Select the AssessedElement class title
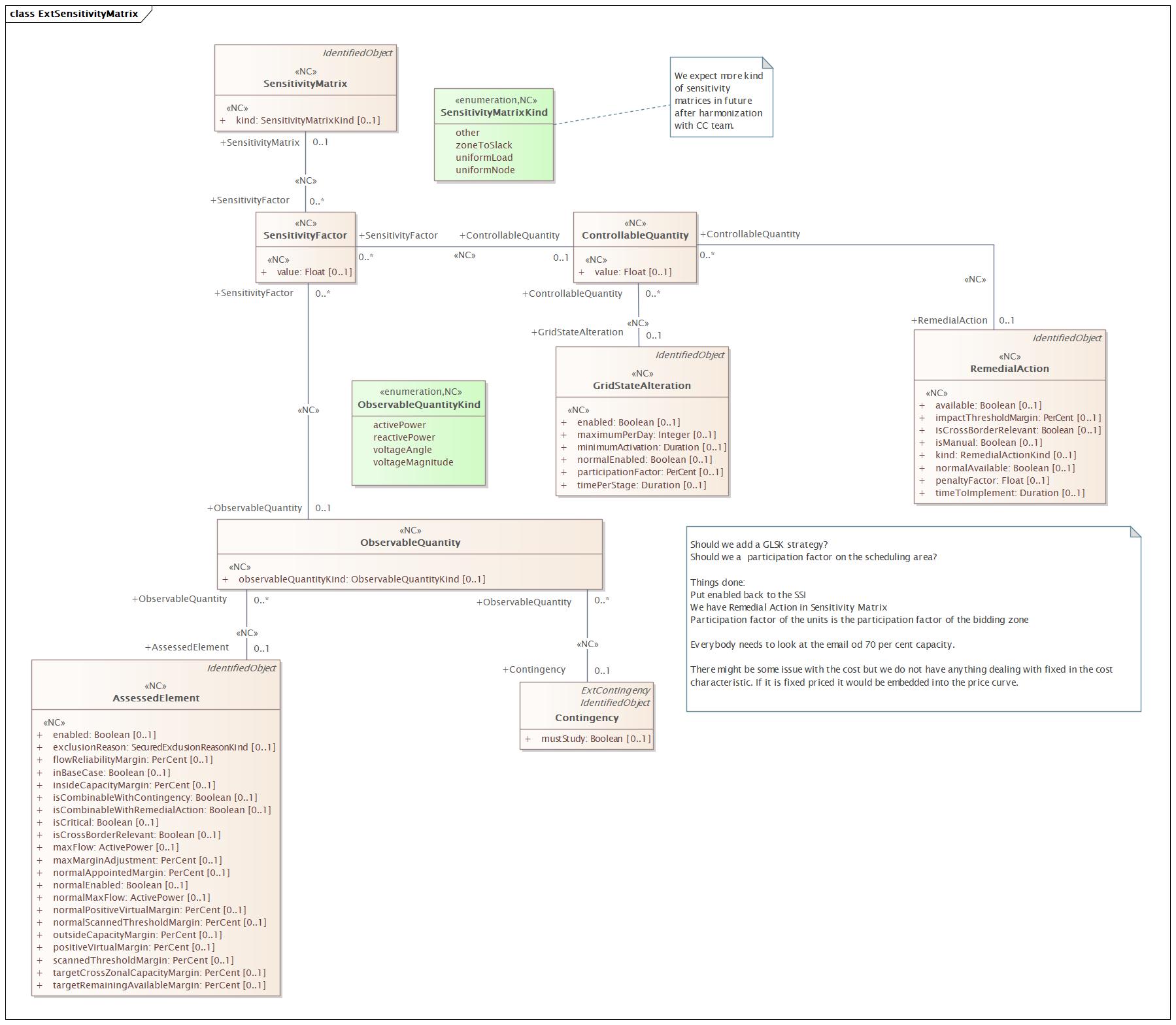Image resolution: width=1176 pixels, height=1025 pixels. click(x=156, y=698)
